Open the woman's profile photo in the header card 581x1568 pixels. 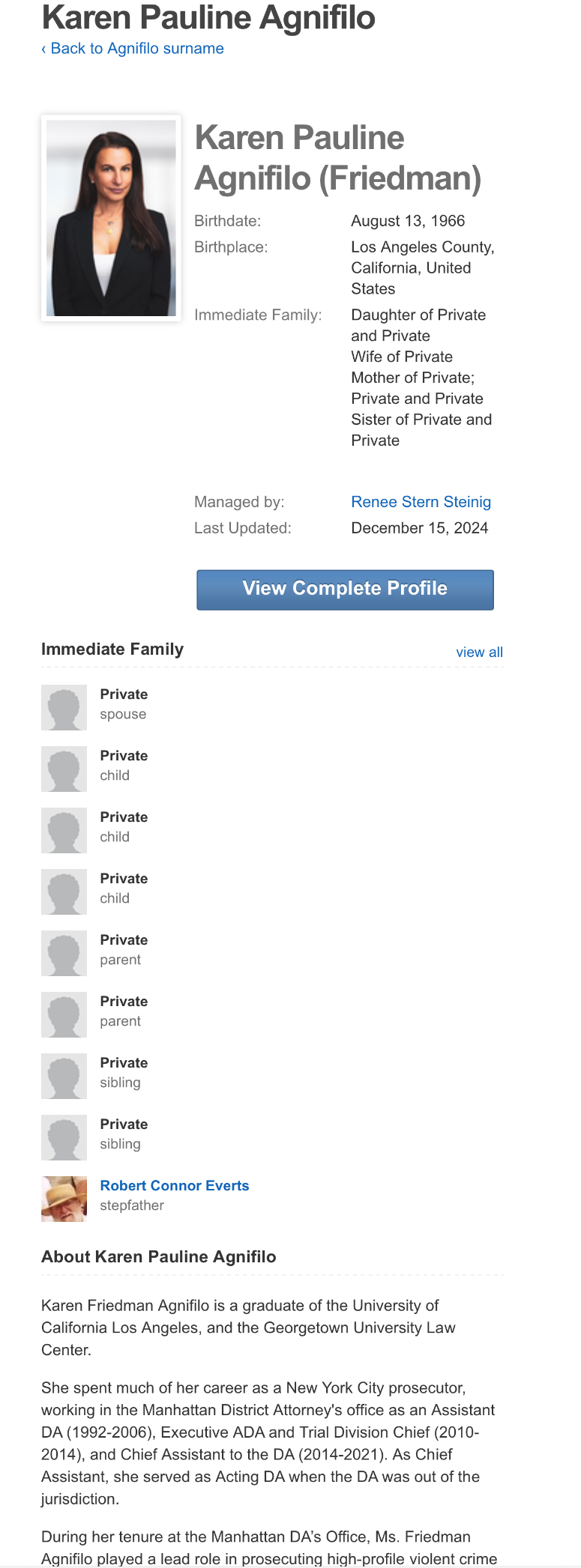coord(111,218)
